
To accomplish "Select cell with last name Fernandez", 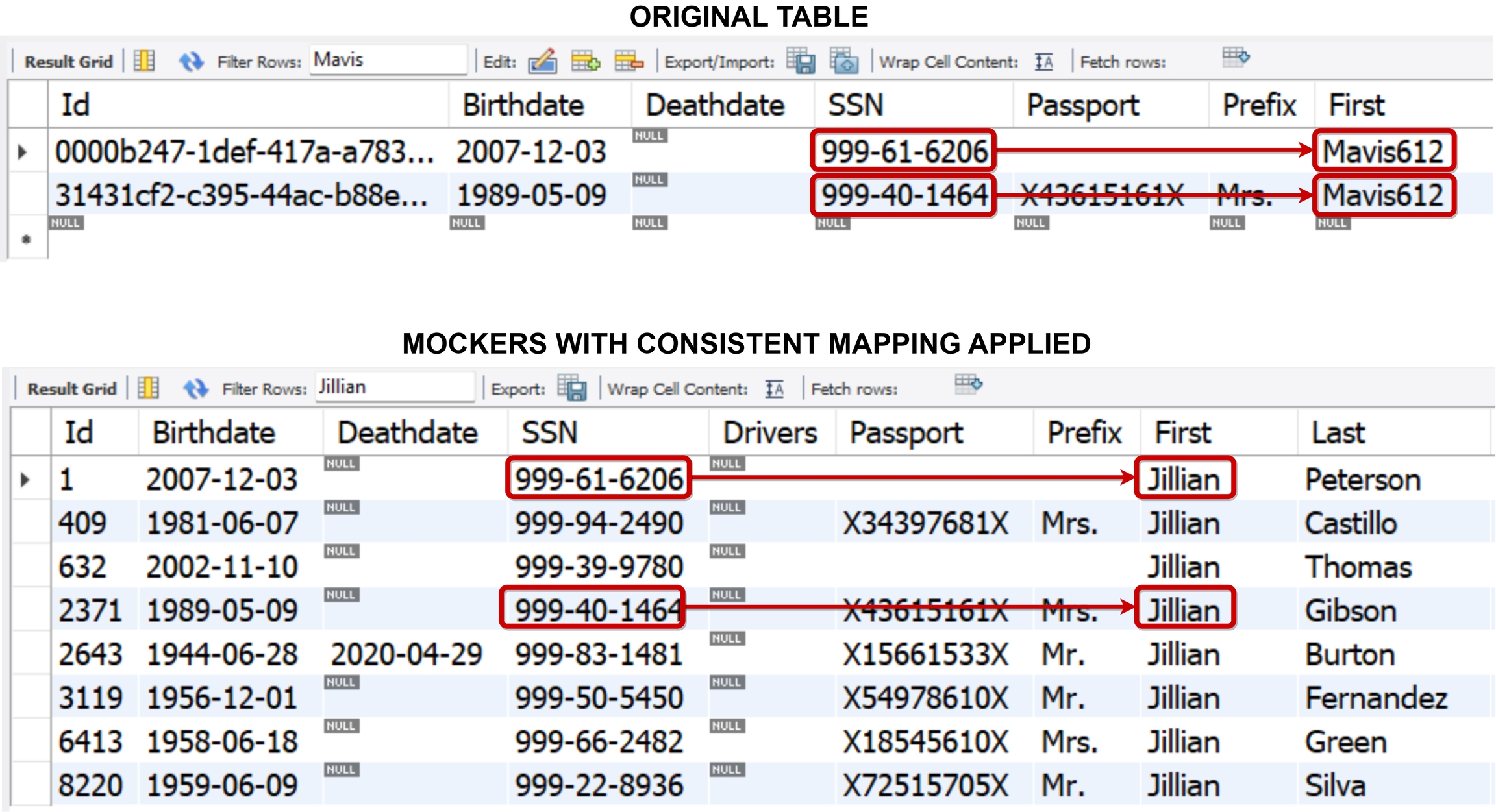I will pyautogui.click(x=1376, y=698).
